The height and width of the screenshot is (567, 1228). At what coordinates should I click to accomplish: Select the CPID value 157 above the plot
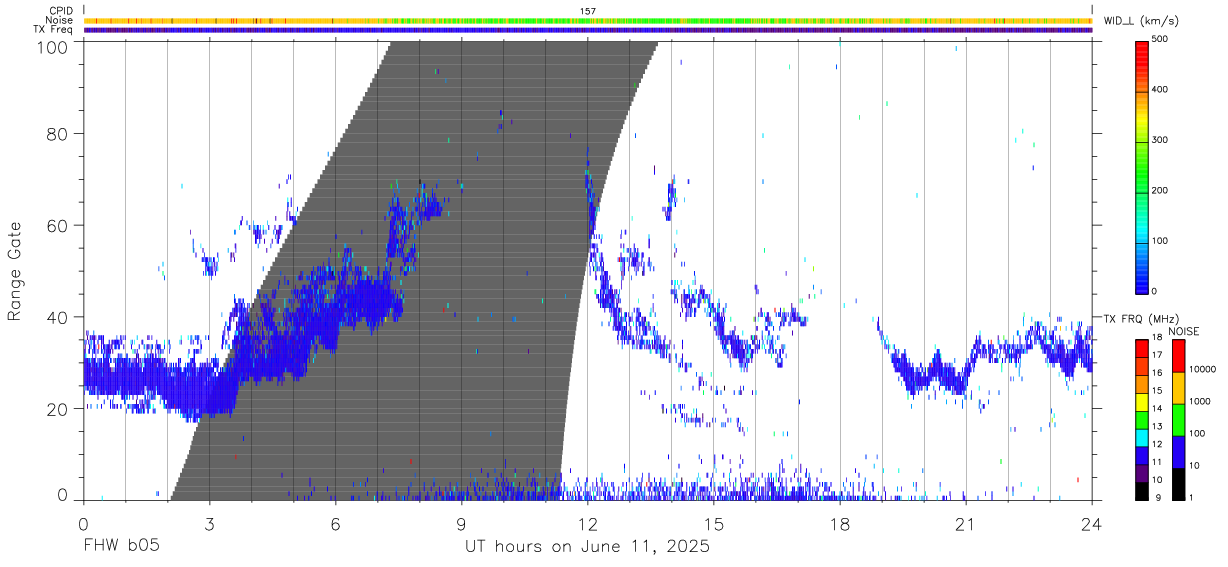587,11
